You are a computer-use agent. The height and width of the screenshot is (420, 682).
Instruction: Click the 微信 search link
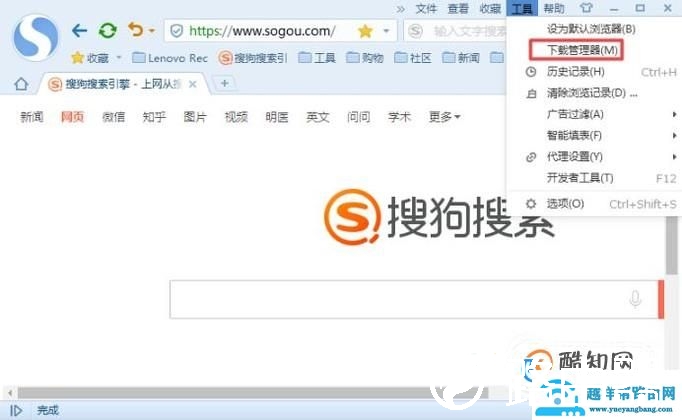113,117
